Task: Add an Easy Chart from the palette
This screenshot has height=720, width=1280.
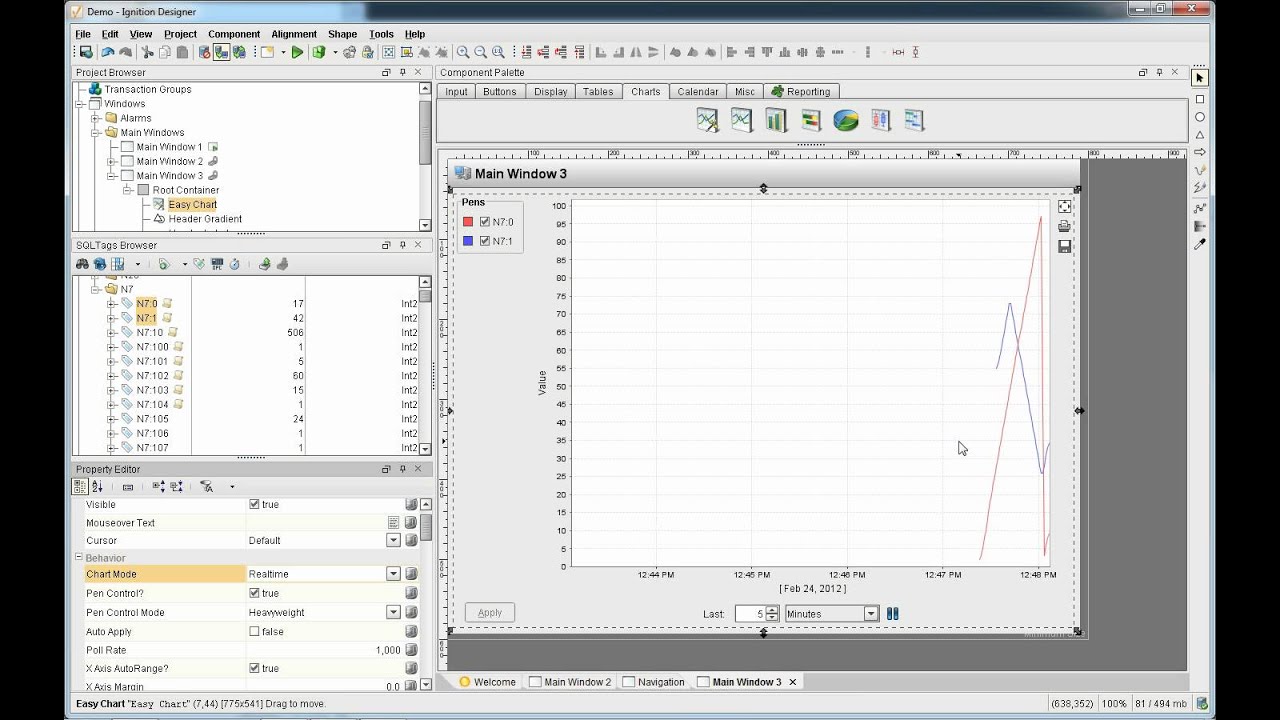Action: coord(707,120)
